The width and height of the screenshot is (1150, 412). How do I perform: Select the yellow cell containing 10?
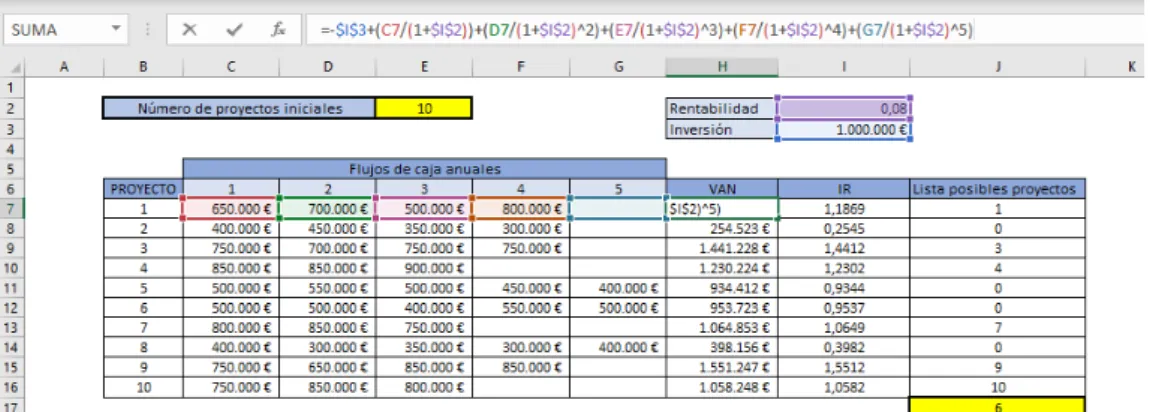tap(424, 108)
